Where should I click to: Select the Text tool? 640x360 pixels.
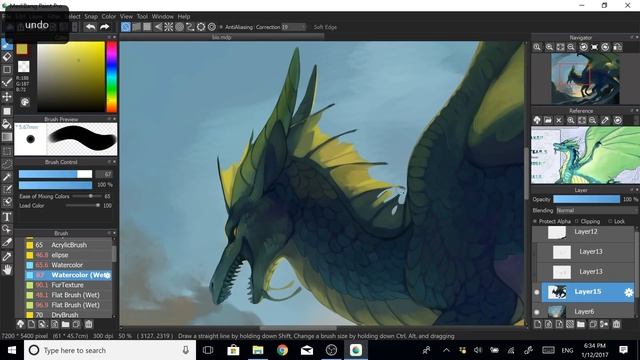tap(7, 216)
